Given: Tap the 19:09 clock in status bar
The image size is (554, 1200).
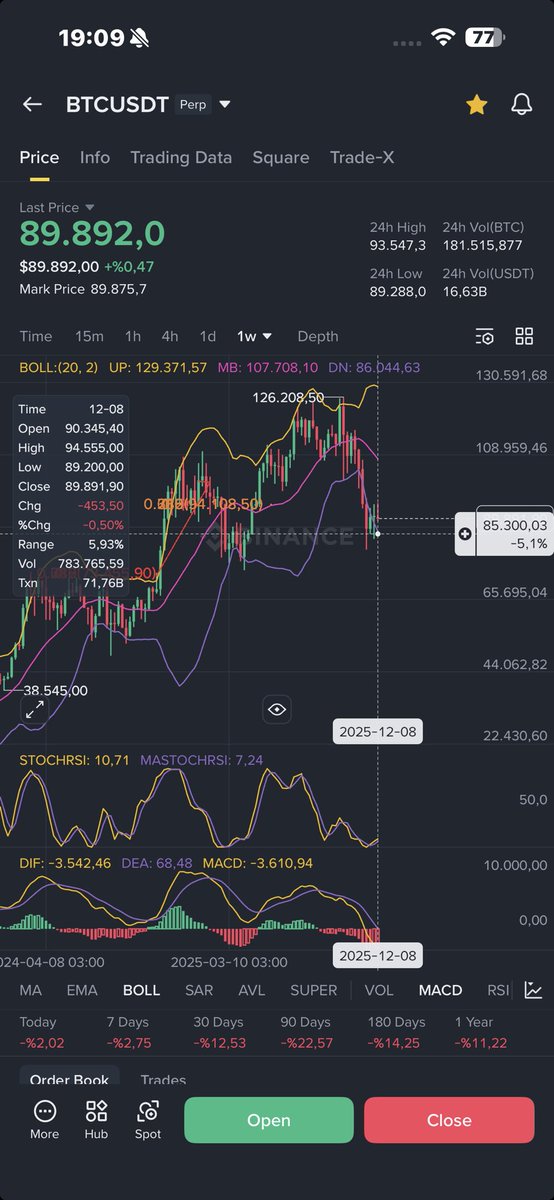Looking at the screenshot, I should coord(91,38).
